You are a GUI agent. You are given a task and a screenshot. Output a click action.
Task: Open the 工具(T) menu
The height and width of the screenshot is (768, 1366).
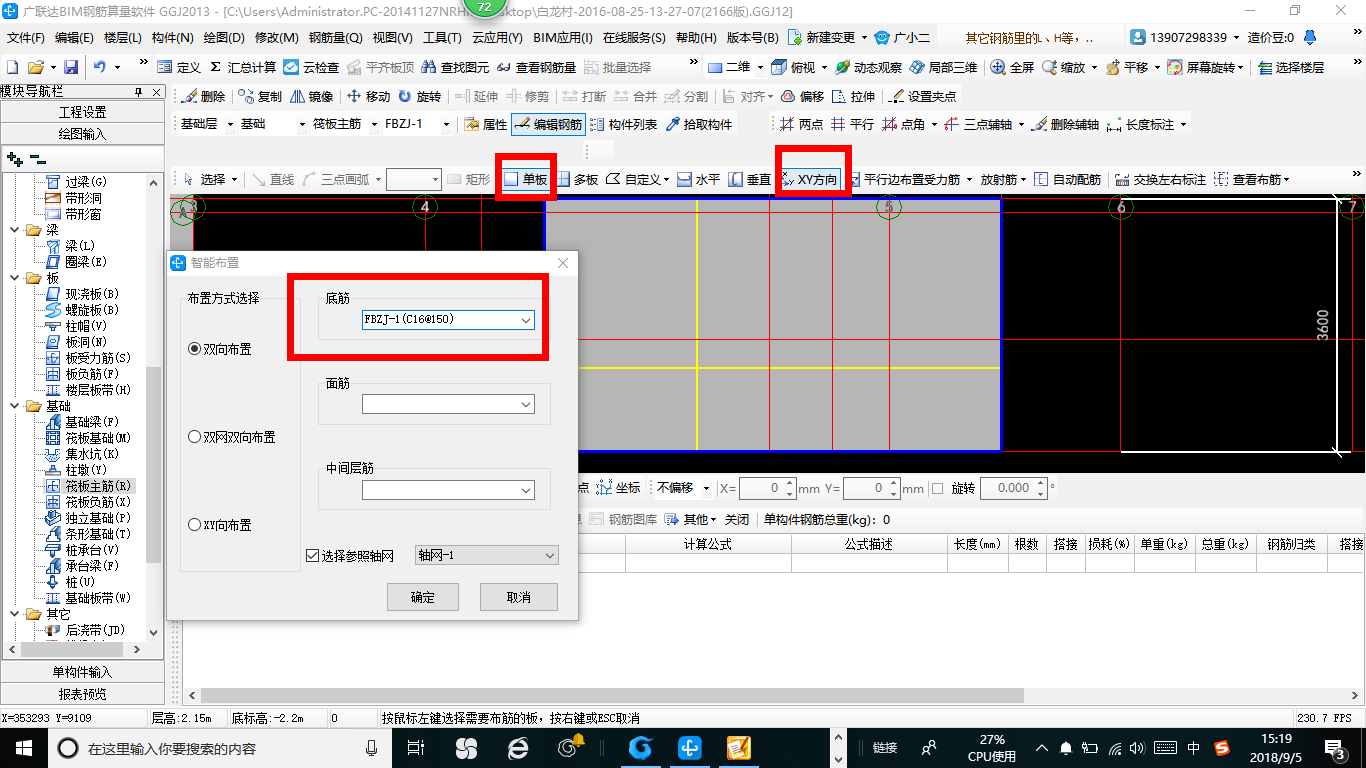442,38
